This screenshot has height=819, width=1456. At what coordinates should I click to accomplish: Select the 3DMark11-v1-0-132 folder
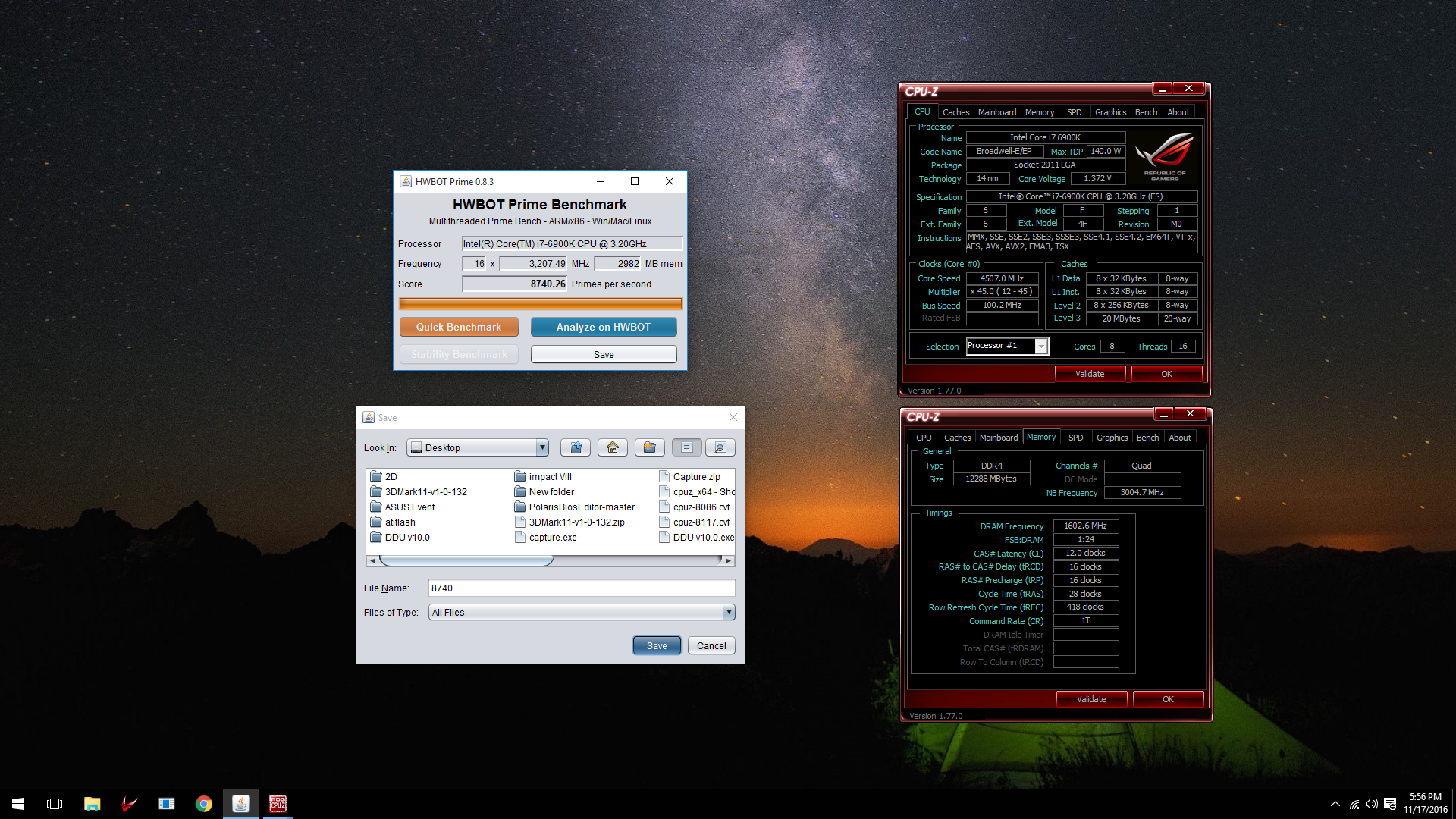419,492
